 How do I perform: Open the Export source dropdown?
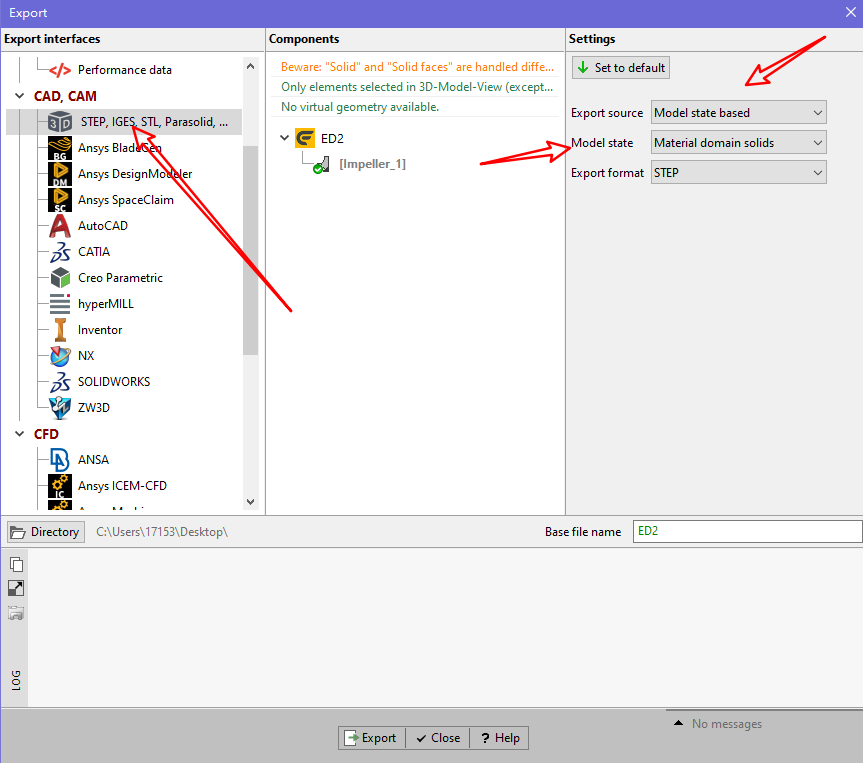coord(739,113)
